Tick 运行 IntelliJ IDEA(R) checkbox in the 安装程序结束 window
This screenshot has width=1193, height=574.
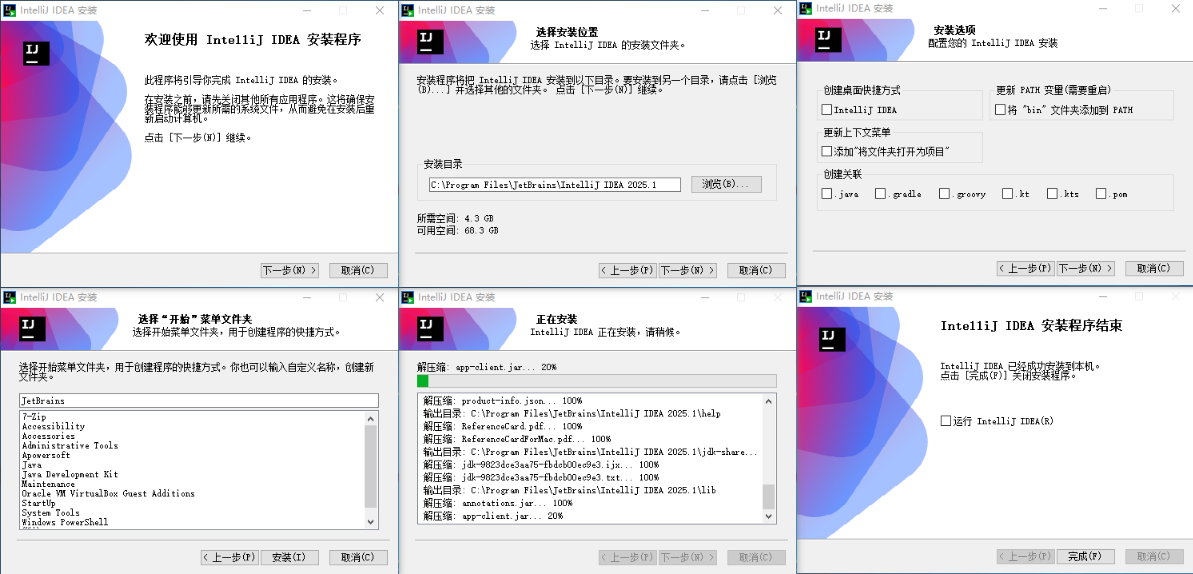[946, 421]
